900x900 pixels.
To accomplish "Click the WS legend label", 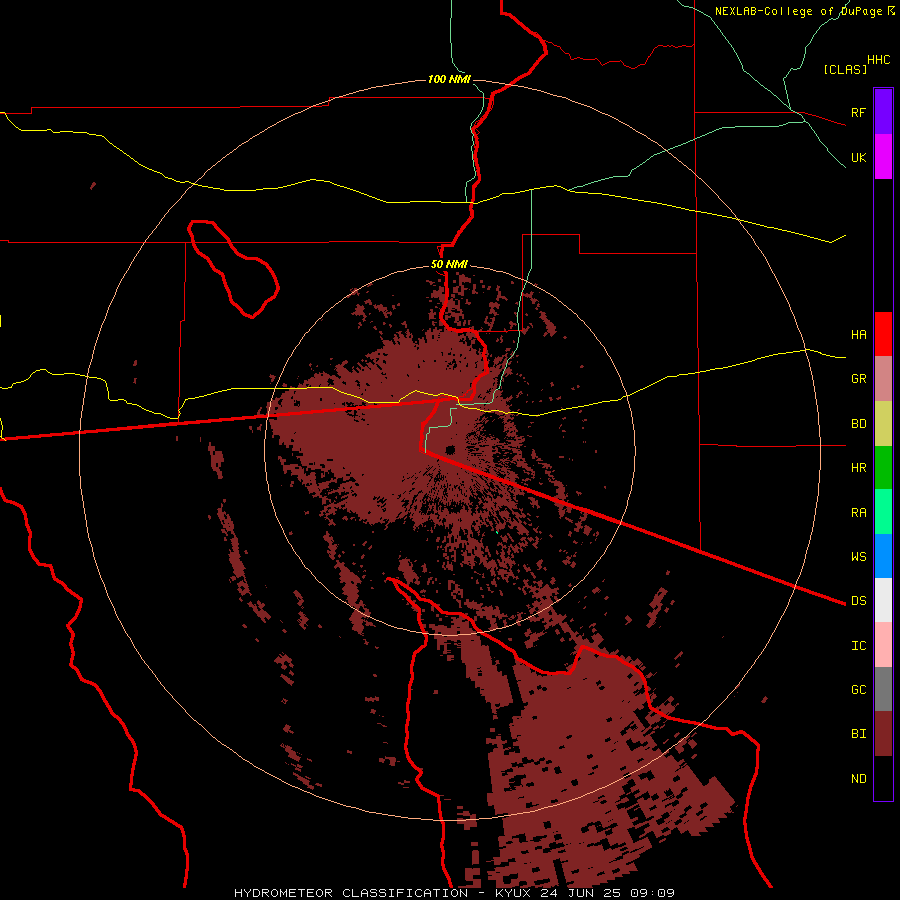I will coord(858,557).
